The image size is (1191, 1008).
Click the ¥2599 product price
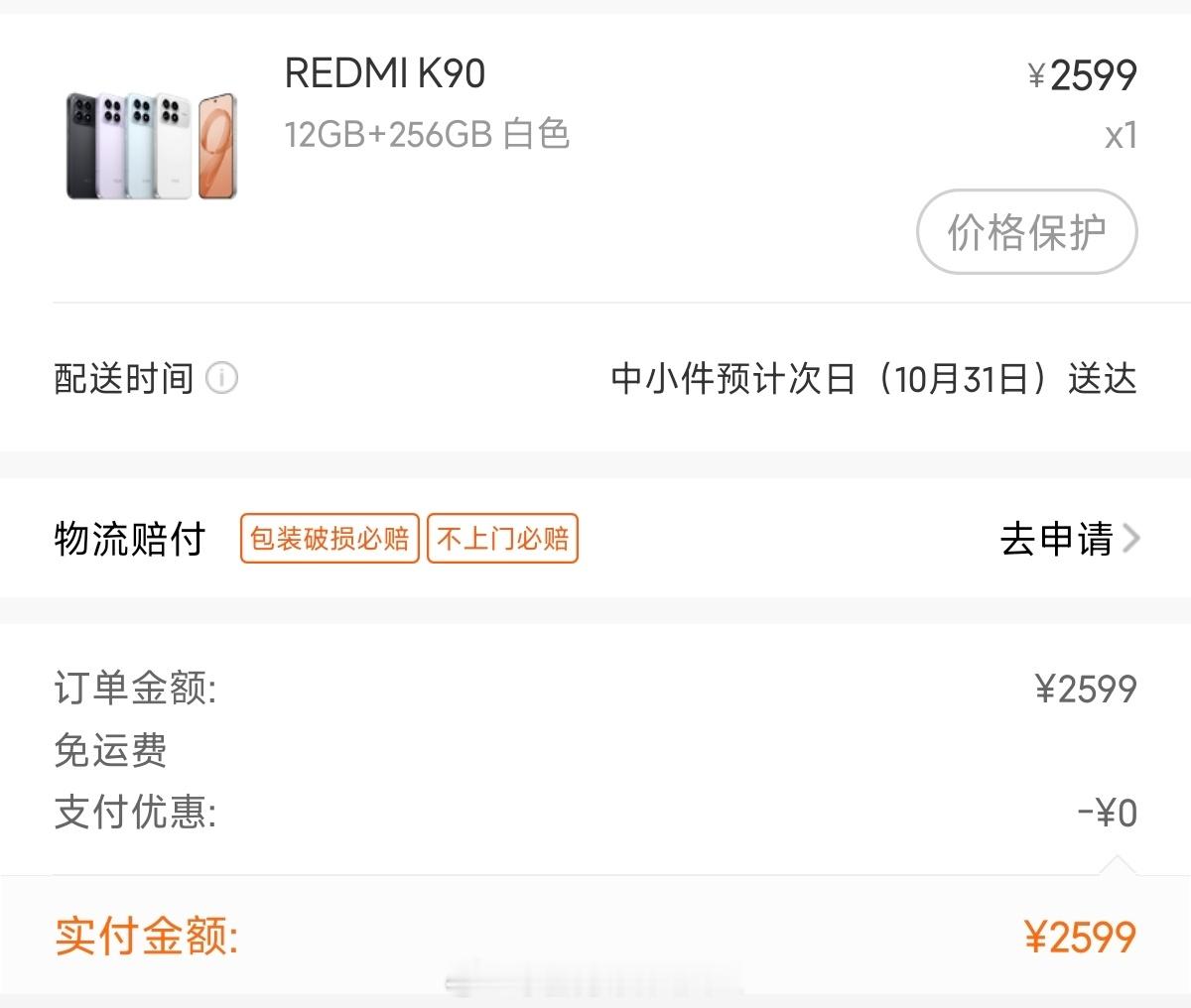point(1084,74)
